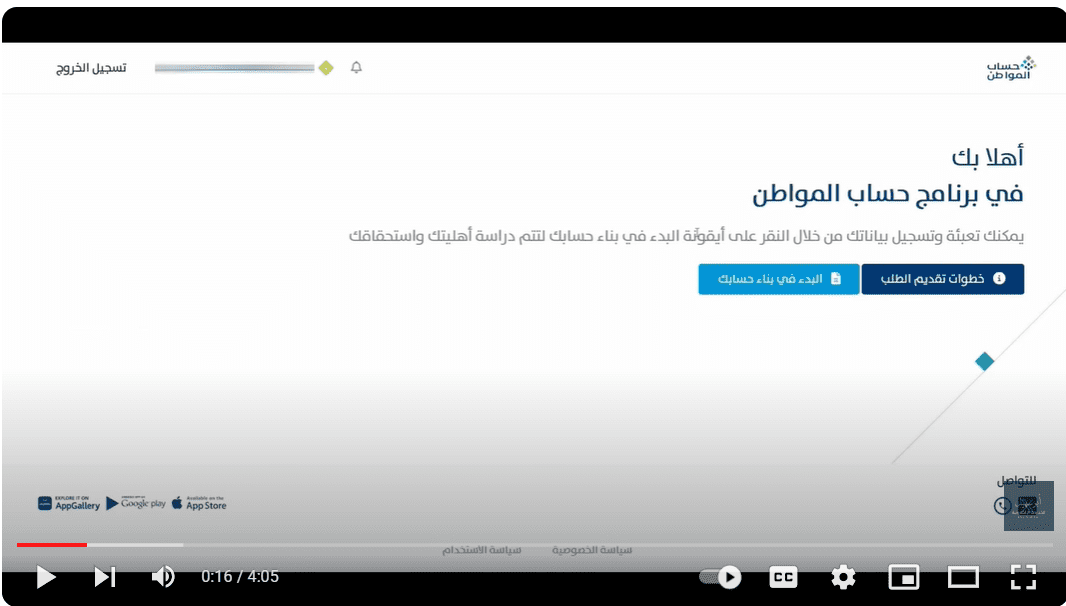Click the حساب المواطن logo
The image size is (1066, 606).
[x=1011, y=68]
